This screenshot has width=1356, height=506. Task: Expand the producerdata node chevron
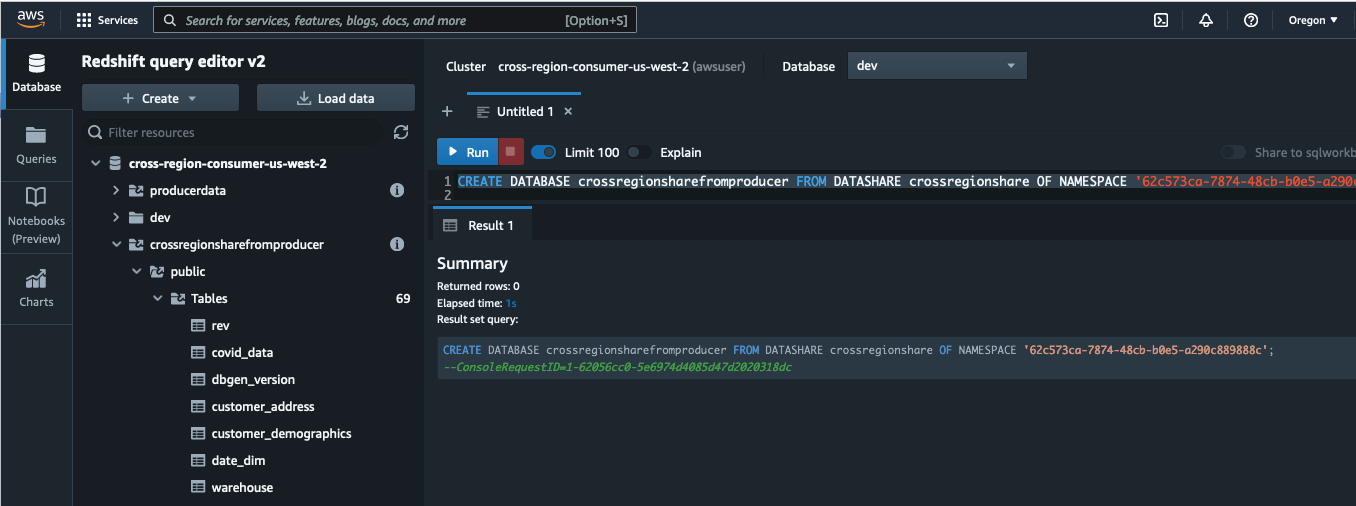[x=116, y=190]
